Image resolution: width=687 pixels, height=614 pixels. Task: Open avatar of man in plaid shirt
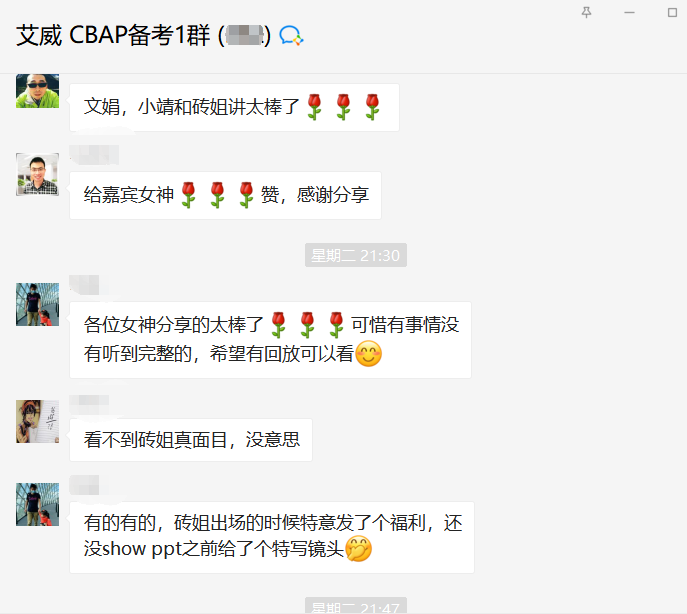coord(37,174)
